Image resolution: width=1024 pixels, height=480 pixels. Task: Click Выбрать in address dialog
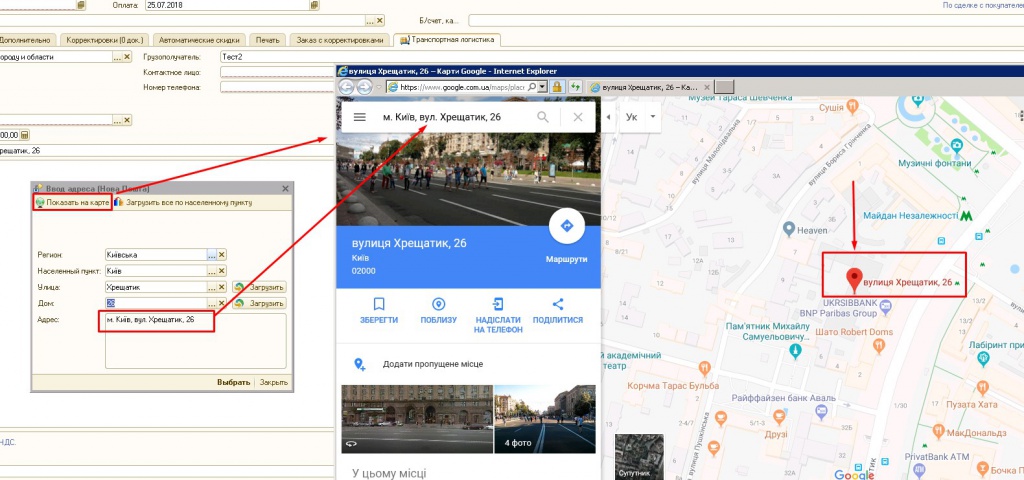tap(233, 383)
